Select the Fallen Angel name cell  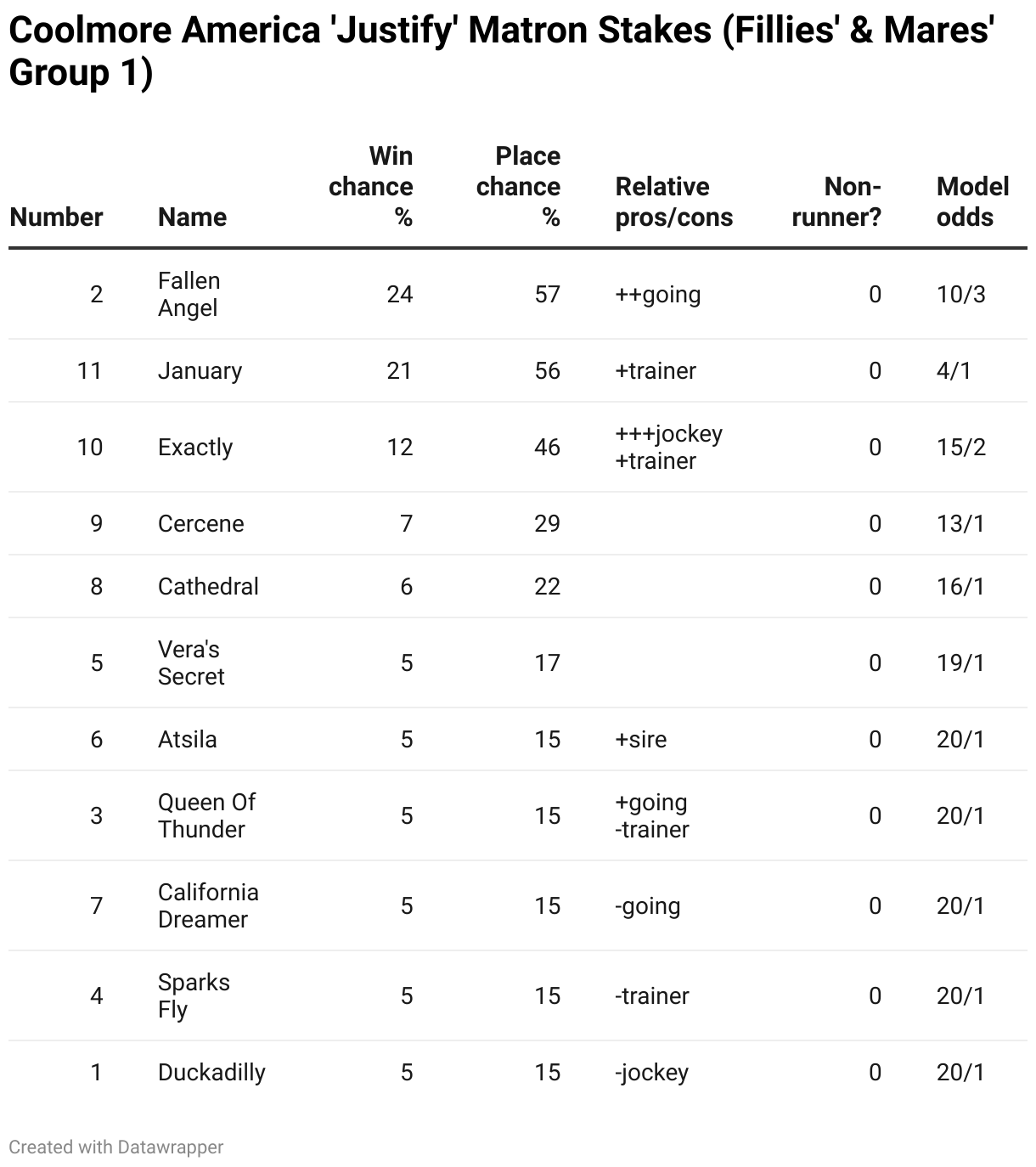[189, 294]
